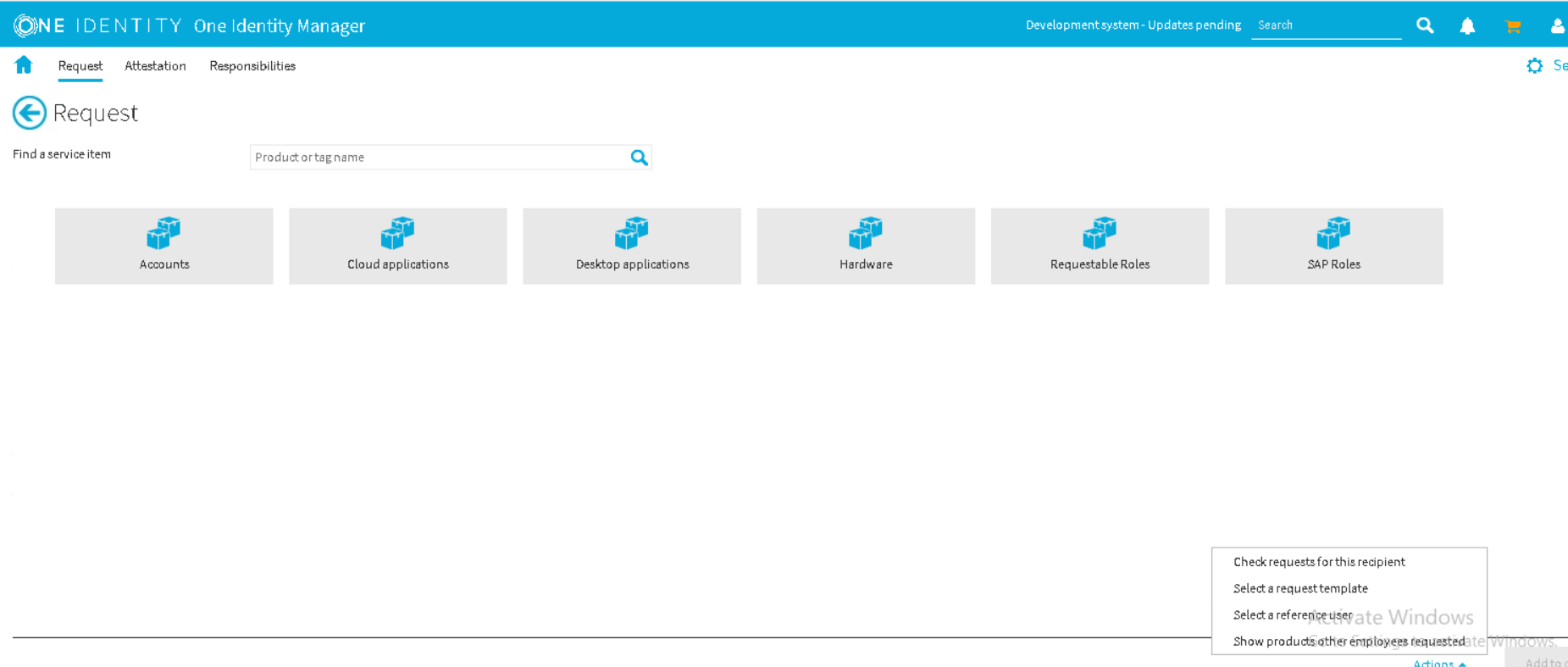This screenshot has width=1568, height=667.
Task: Choose Show products other employees requested
Action: [1349, 642]
